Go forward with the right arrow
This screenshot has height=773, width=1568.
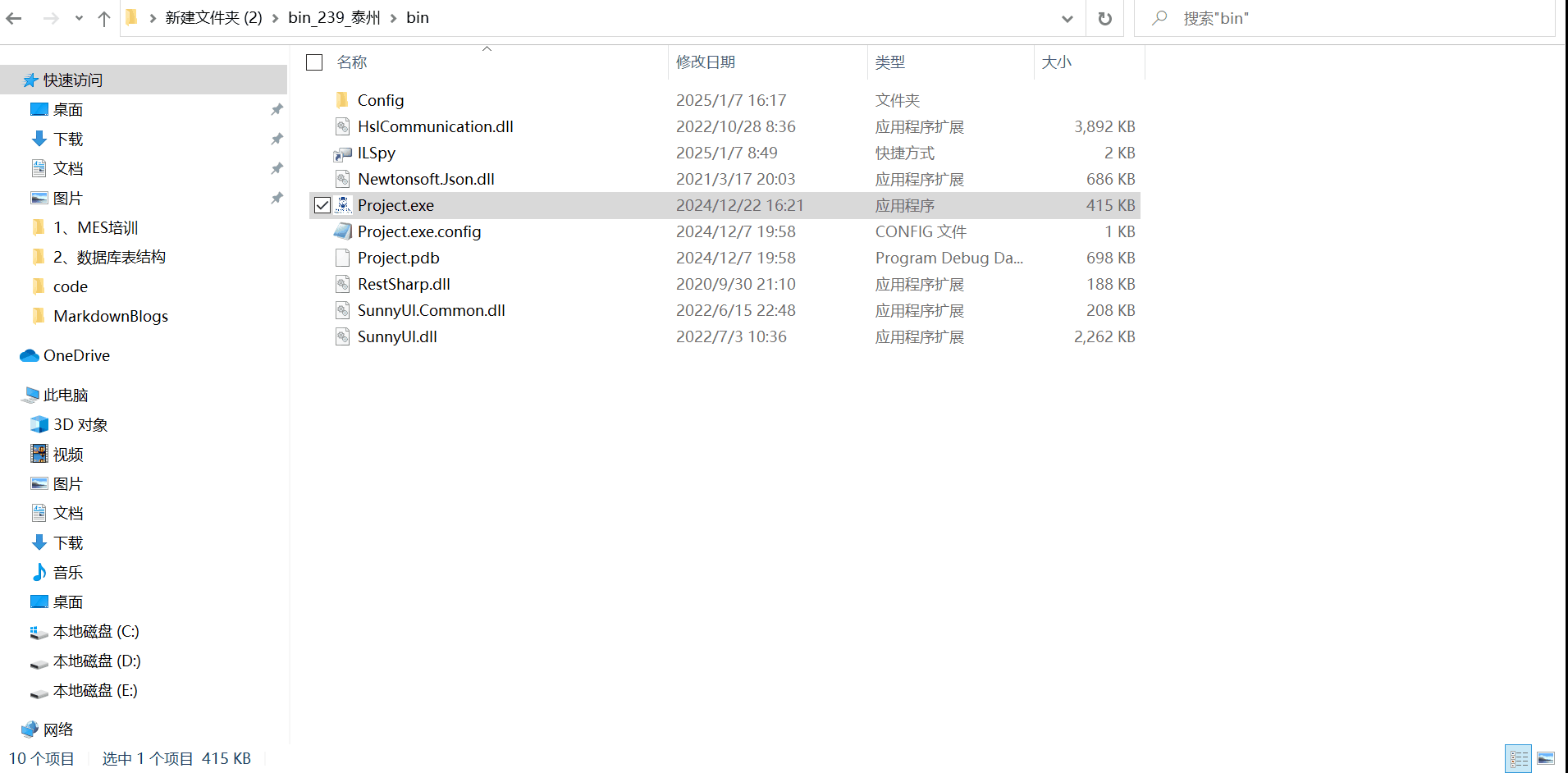click(51, 18)
